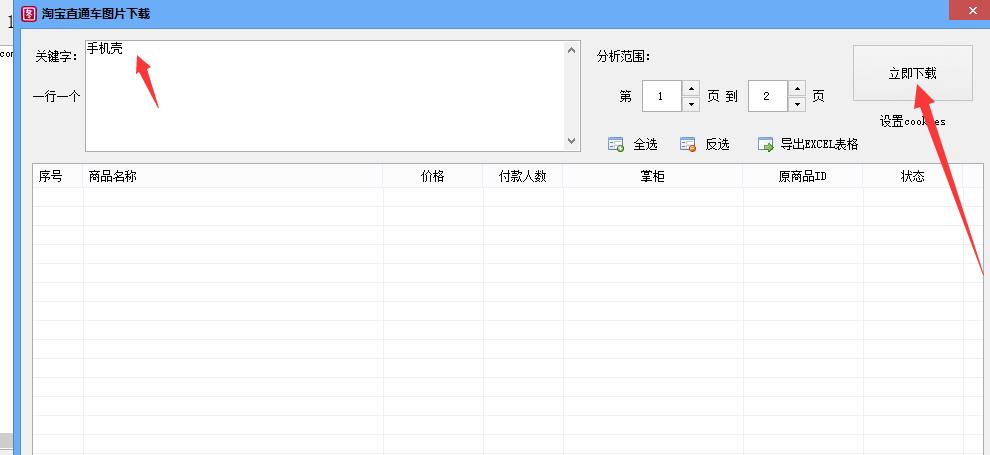Click the 导出EXCEL表格 export icon
Screen dimensions: 990x455
pyautogui.click(x=766, y=145)
